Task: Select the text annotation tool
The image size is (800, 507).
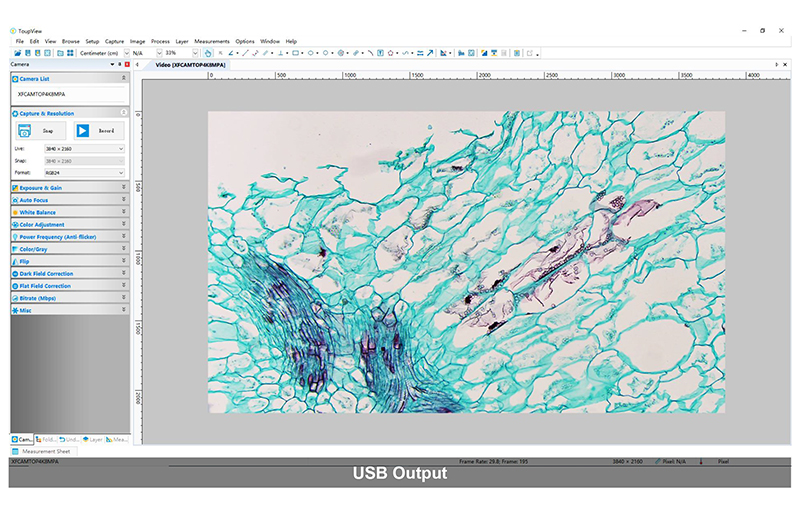Action: click(380, 53)
